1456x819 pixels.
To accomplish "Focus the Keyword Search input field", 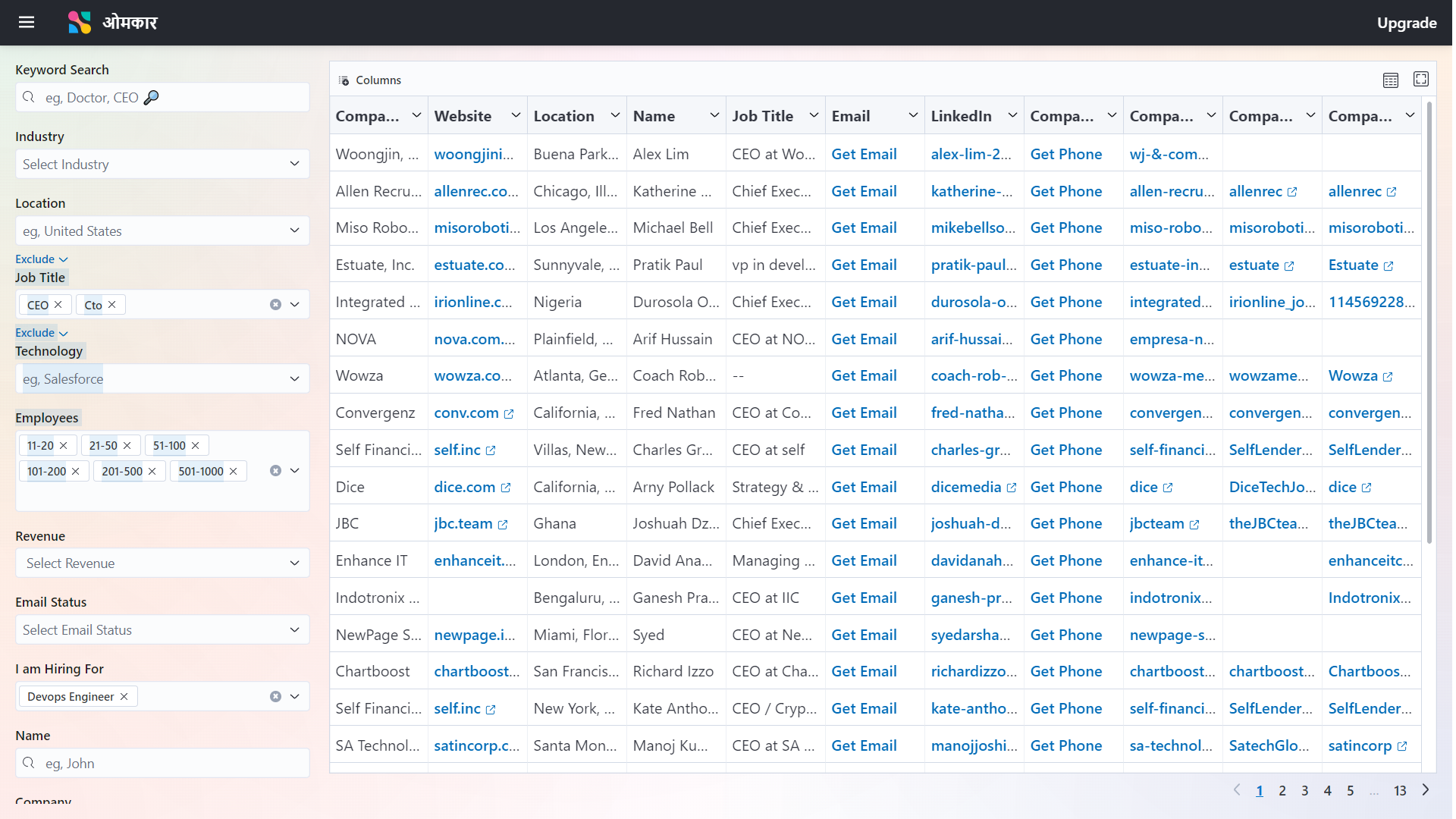I will point(162,98).
